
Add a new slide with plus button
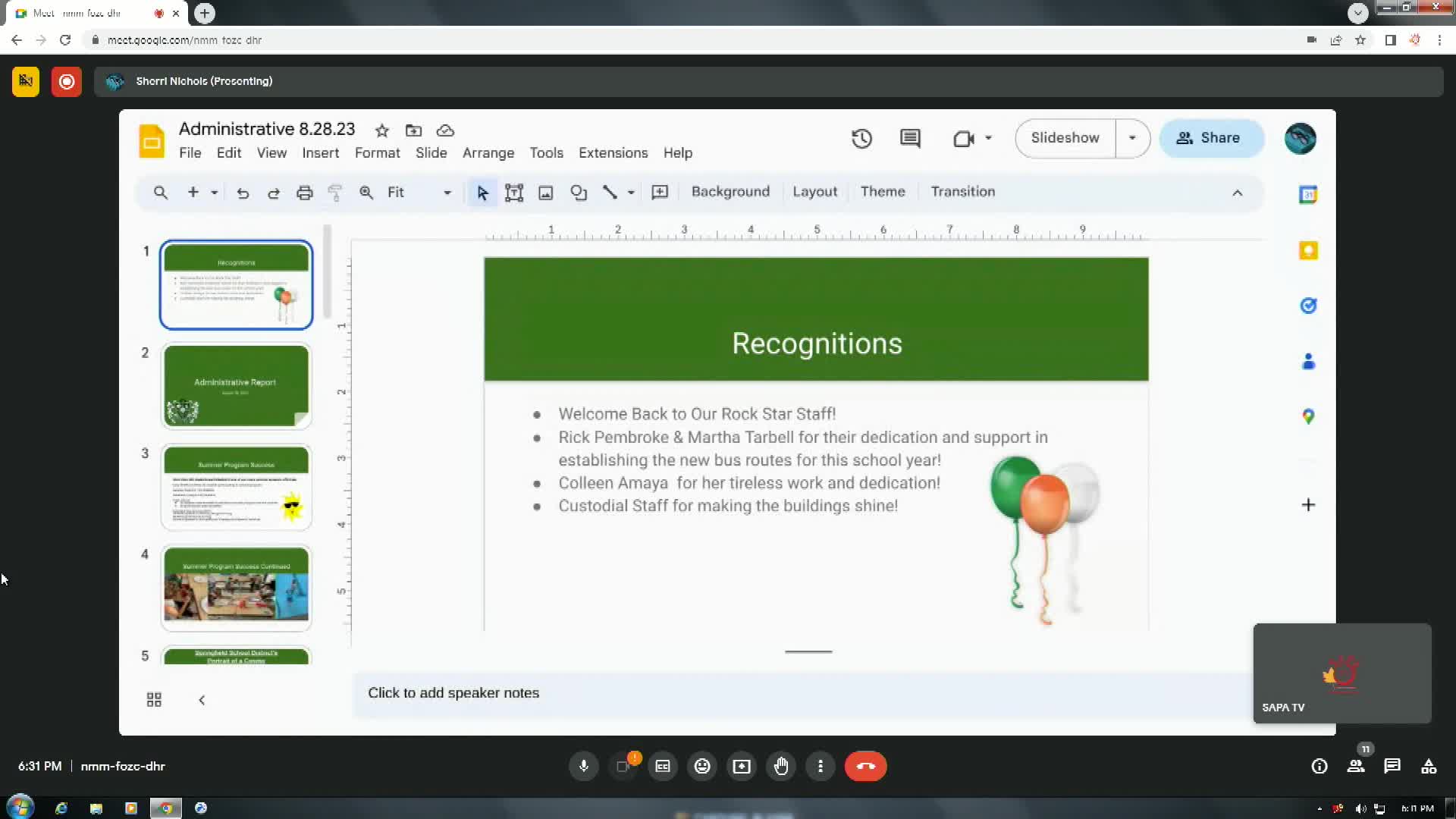193,193
